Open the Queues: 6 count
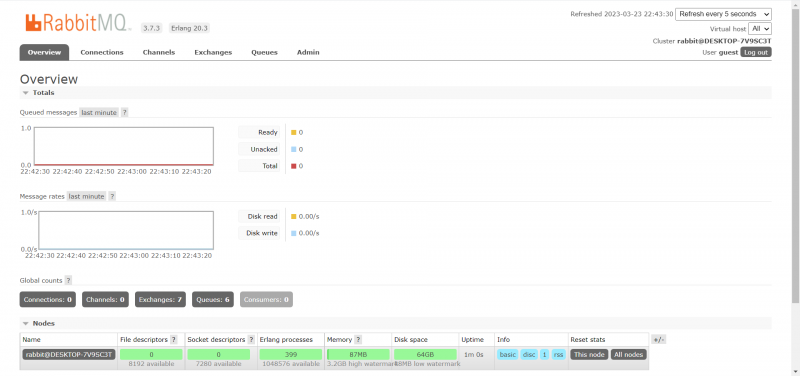Image resolution: width=800 pixels, height=376 pixels. (x=213, y=299)
